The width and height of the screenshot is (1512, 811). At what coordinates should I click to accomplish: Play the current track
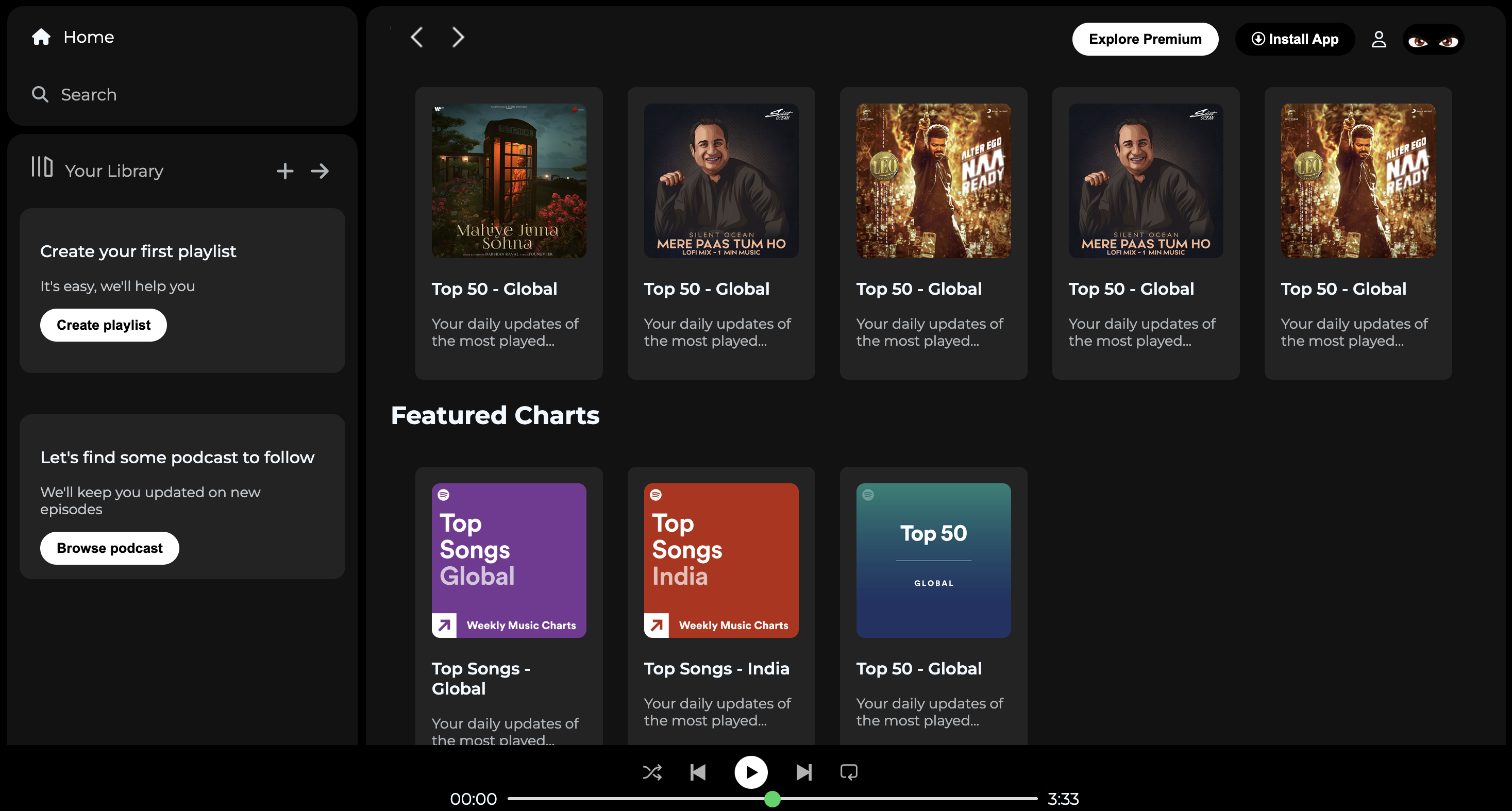[x=751, y=772]
